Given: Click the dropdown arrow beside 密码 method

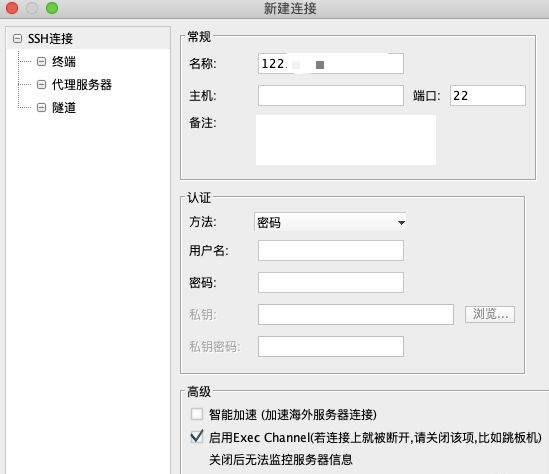Looking at the screenshot, I should click(401, 223).
